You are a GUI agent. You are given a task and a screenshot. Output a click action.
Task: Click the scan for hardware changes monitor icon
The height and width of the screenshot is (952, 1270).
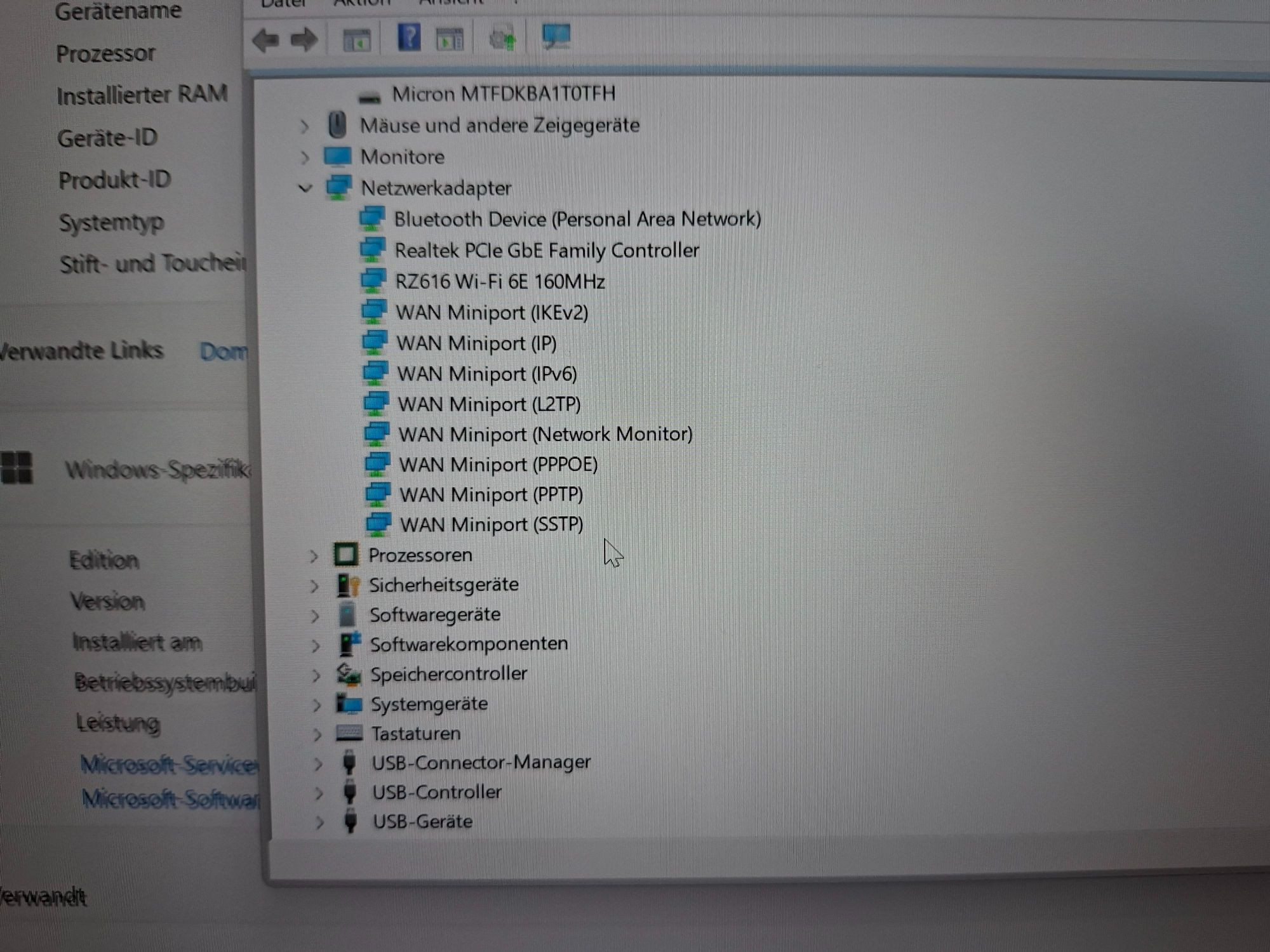pyautogui.click(x=557, y=36)
